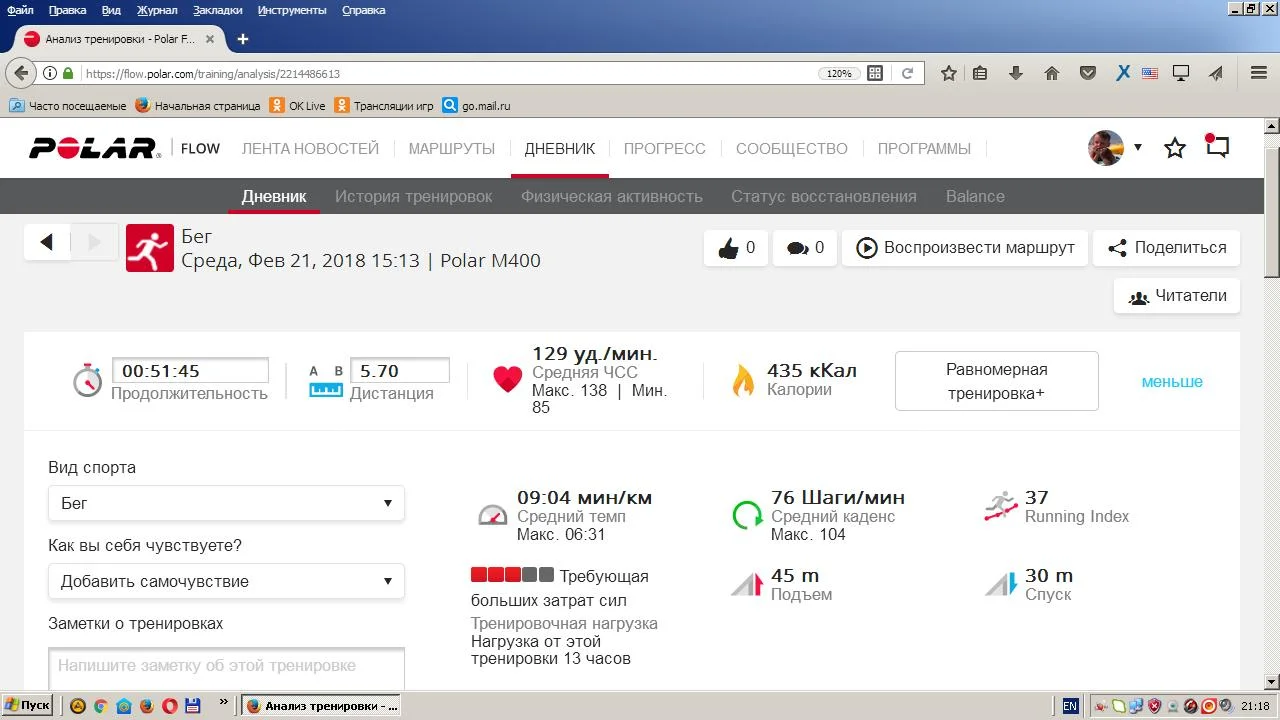This screenshot has width=1280, height=720.
Task: Switch to the ПРОГРЕСС menu item
Action: tap(664, 149)
